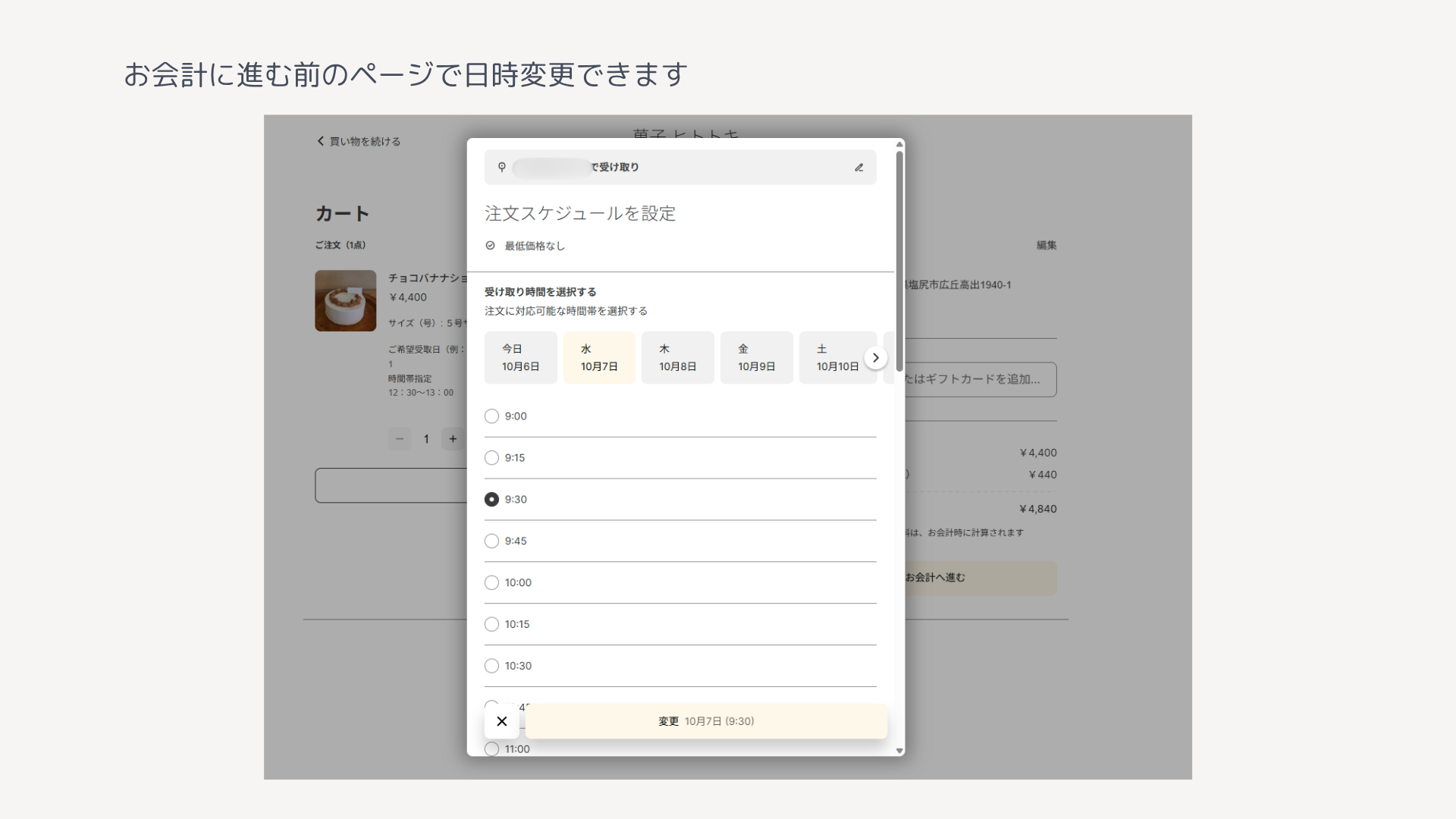Screen dimensions: 1456x819
Task: Click the dialog scrollbar thumb
Action: [899, 261]
